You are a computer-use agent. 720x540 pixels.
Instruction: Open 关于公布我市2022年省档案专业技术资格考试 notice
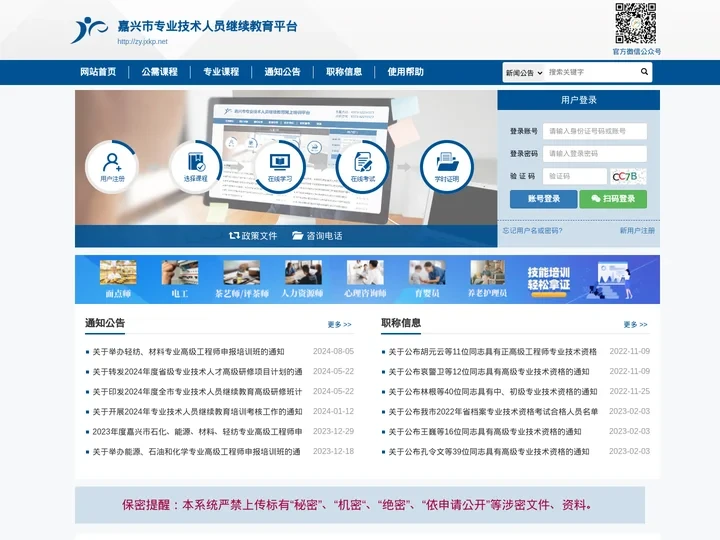click(493, 412)
